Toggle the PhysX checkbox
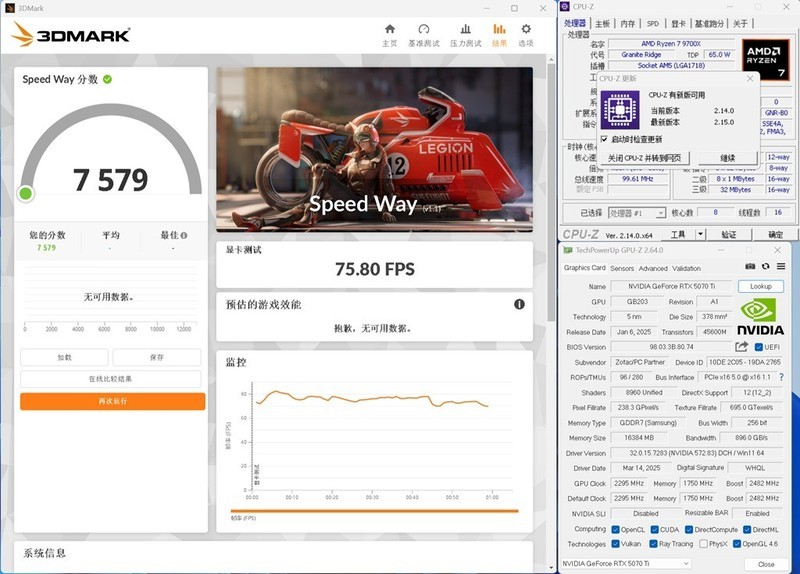800x574 pixels. pyautogui.click(x=703, y=544)
